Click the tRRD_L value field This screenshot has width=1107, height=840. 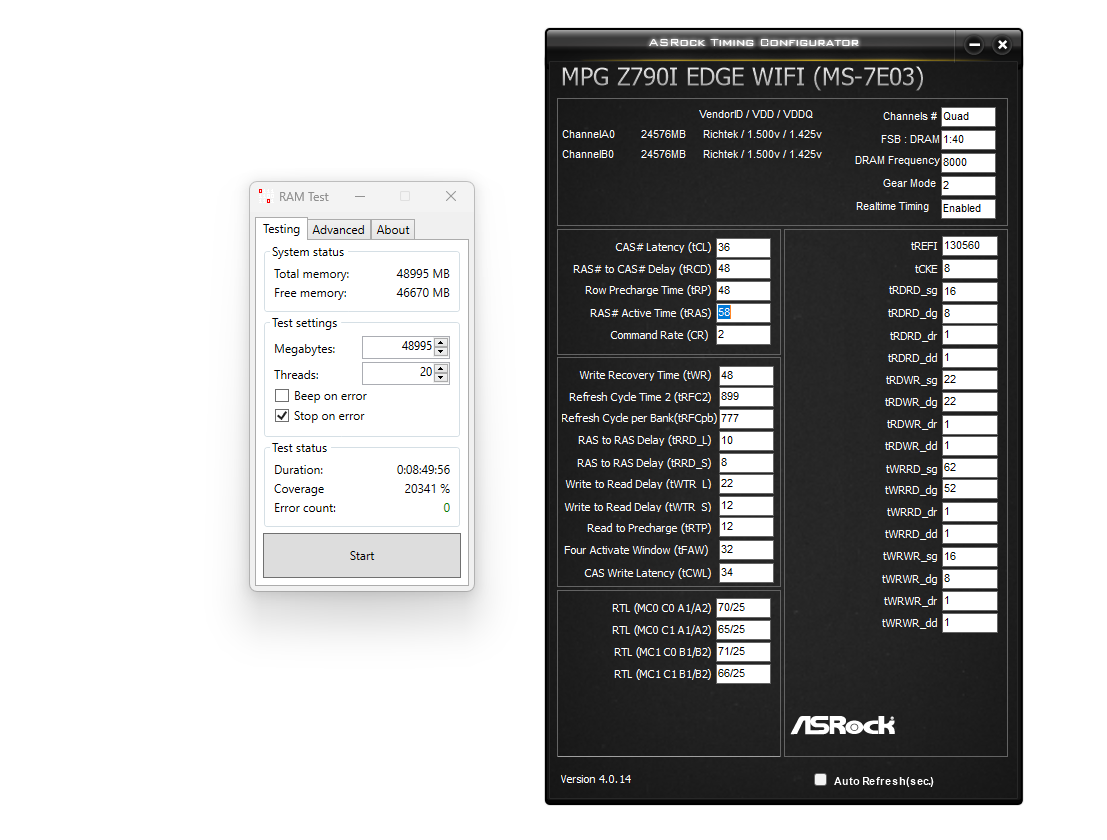click(746, 440)
